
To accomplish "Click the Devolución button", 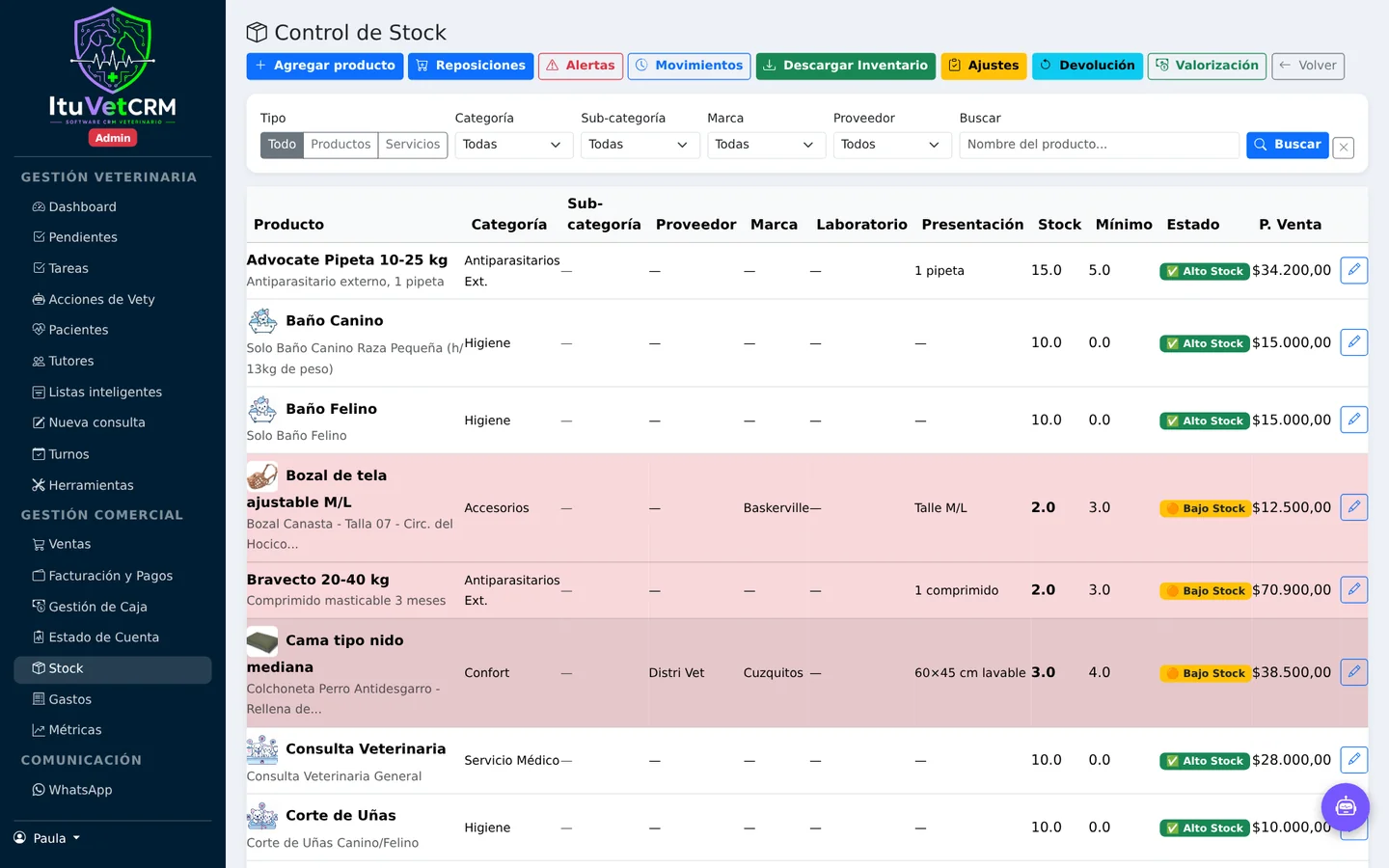I will [x=1088, y=66].
